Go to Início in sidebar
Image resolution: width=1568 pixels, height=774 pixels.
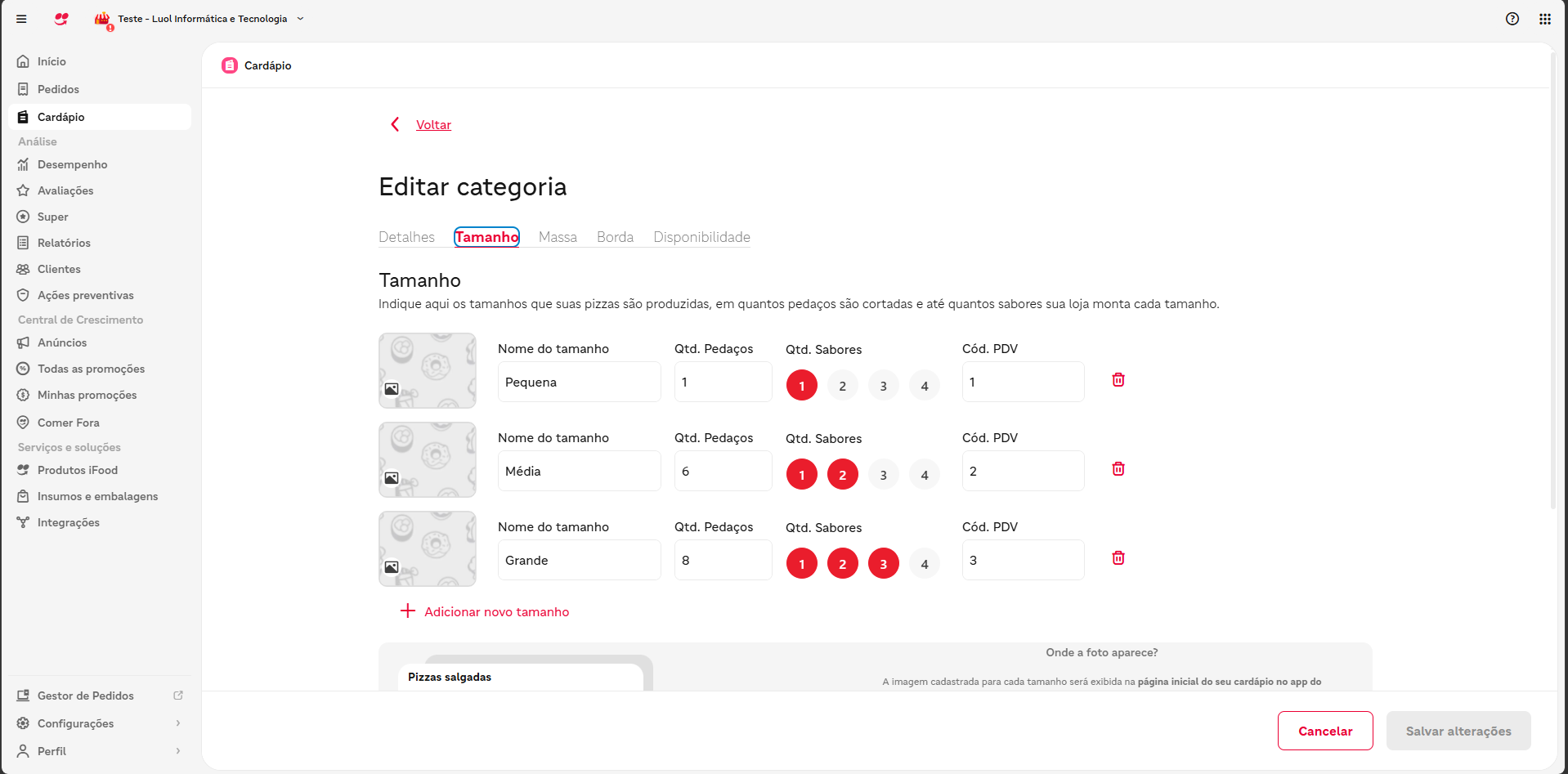(x=100, y=61)
